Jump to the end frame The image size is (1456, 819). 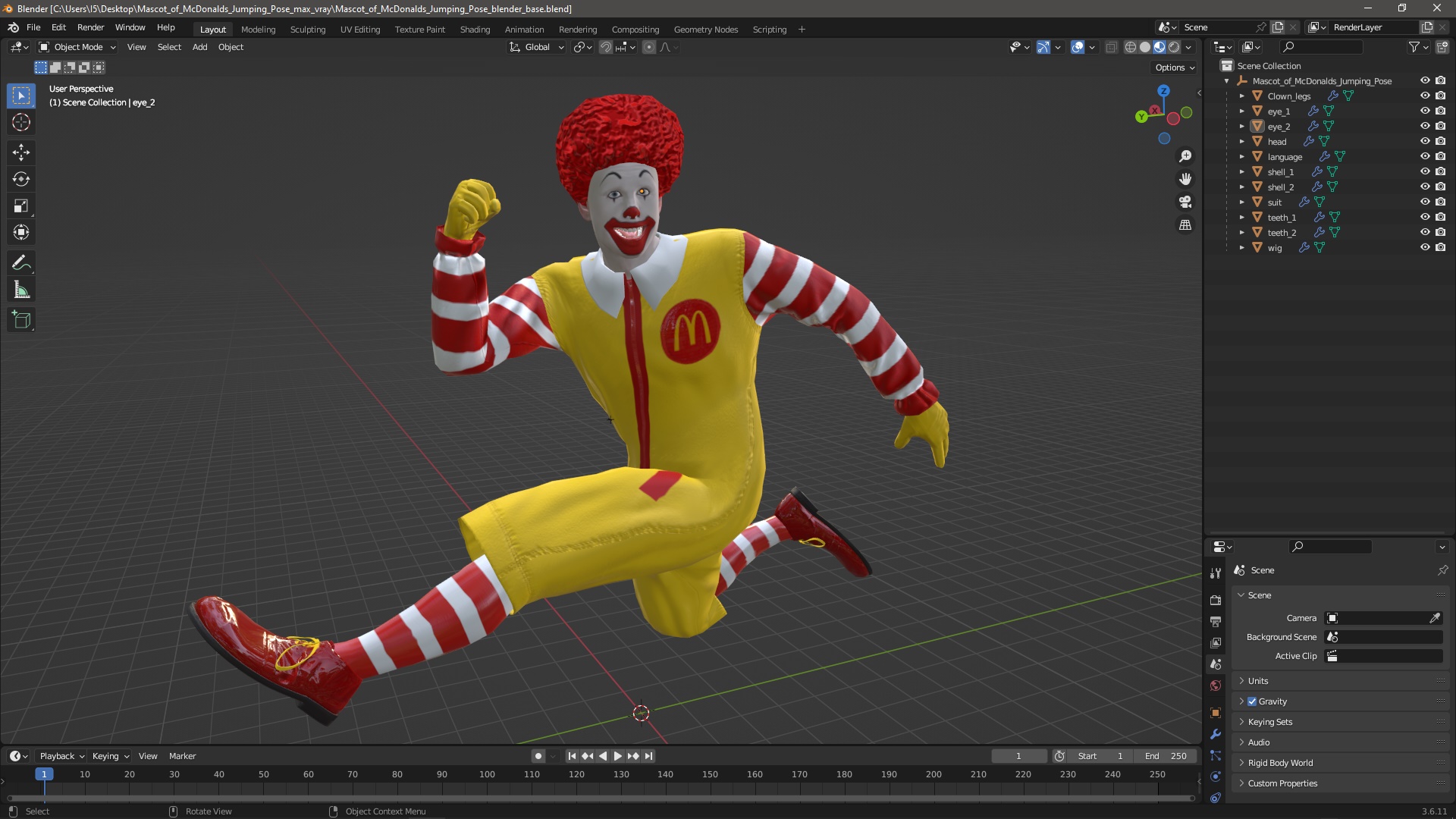point(649,756)
